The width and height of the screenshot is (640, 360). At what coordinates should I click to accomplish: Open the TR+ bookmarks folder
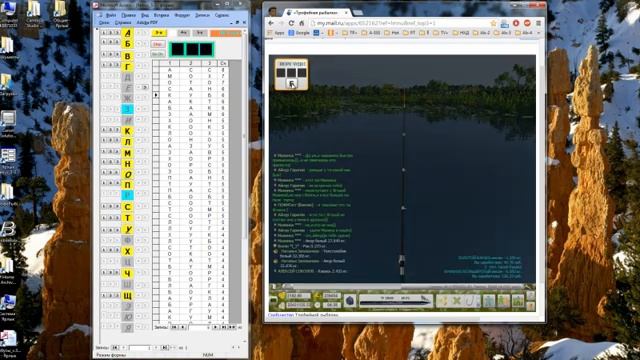(350, 33)
